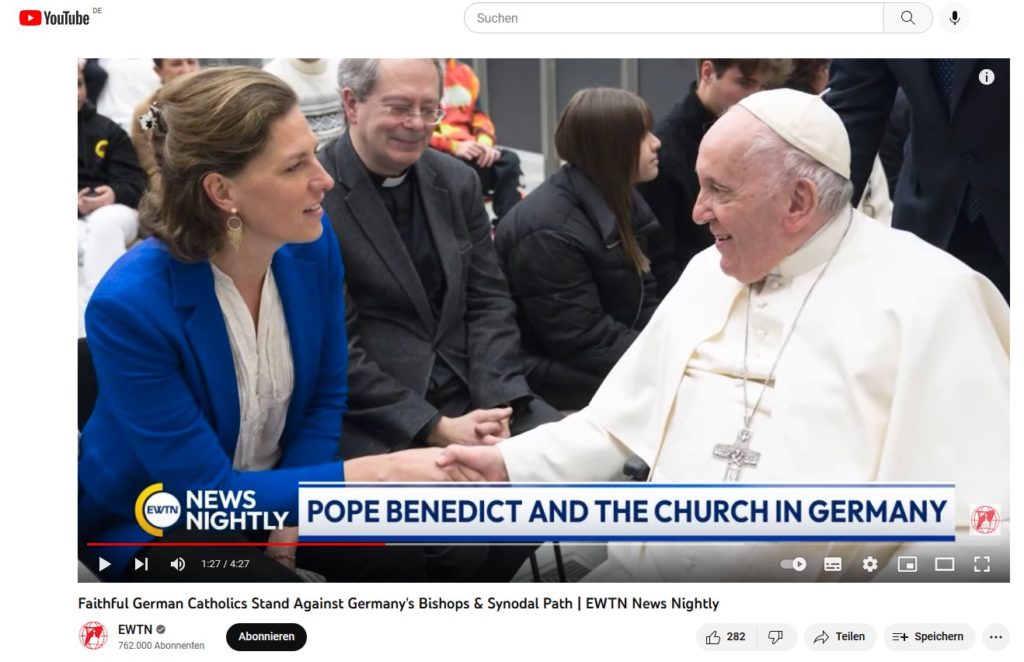The width and height of the screenshot is (1024, 662).
Task: Enable miniplayer mode
Action: (x=907, y=564)
